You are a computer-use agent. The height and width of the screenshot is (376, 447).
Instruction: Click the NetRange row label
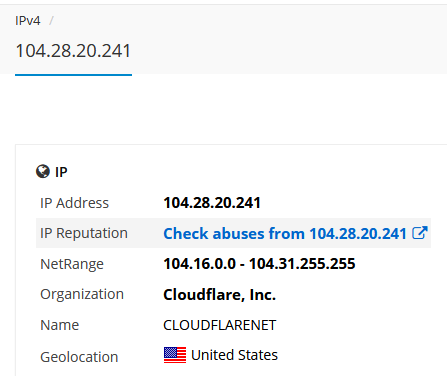[x=72, y=264]
